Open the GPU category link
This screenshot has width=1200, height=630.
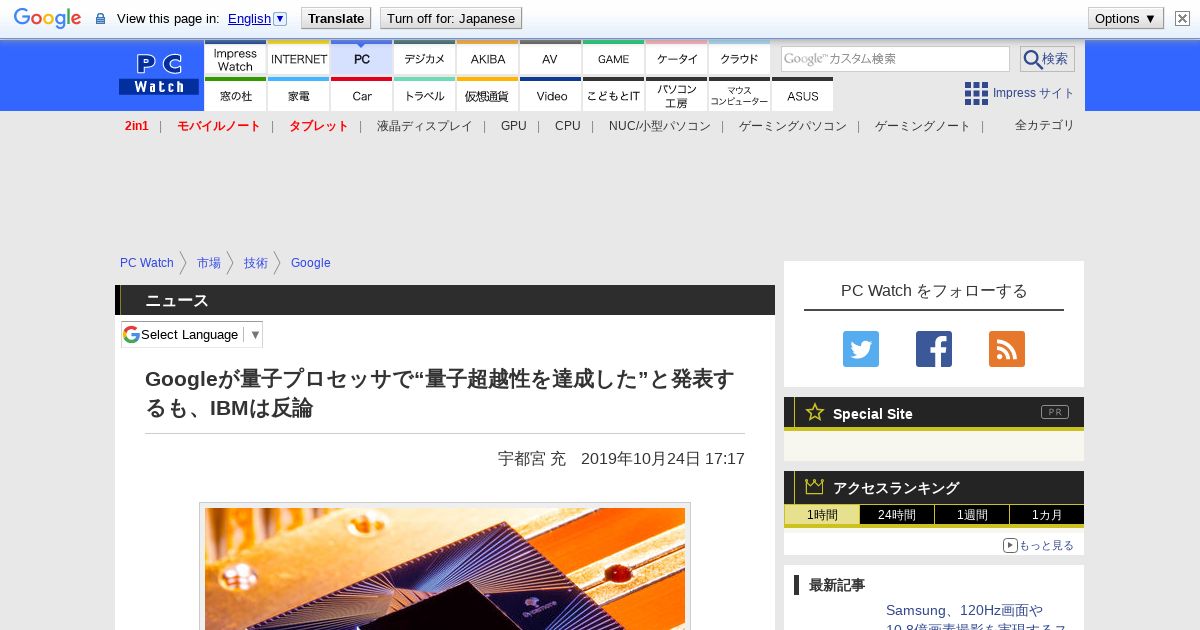coord(514,126)
